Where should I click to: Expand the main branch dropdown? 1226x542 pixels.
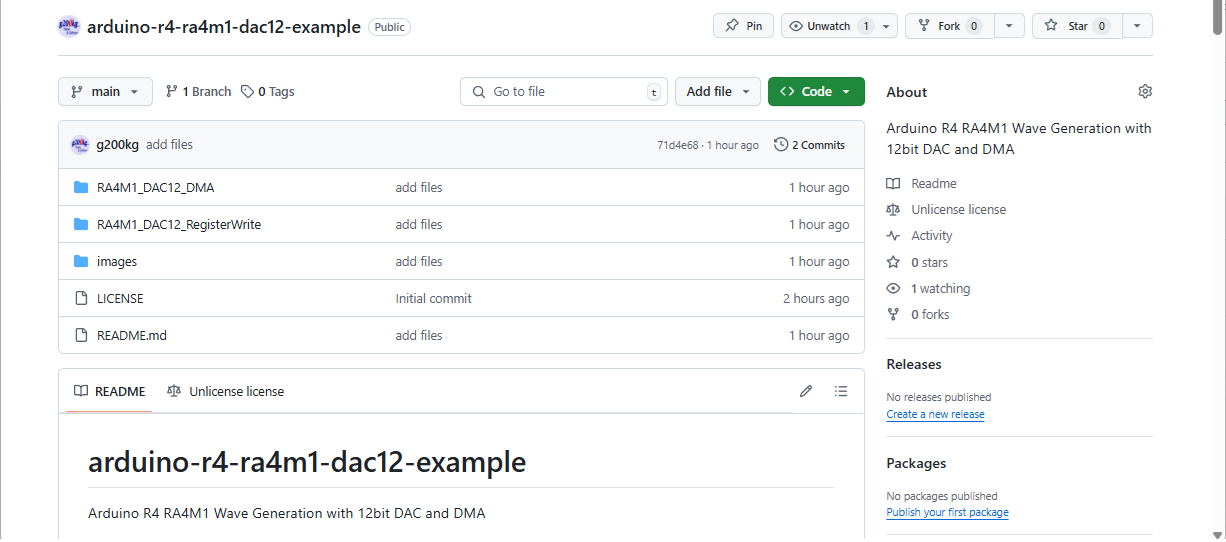pos(105,91)
